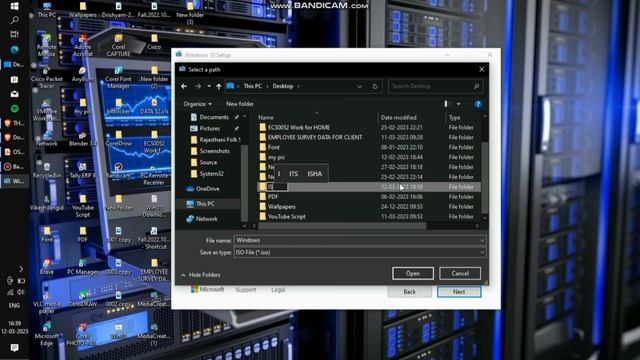Select Network in the navigation pane
The image size is (640, 360).
pyautogui.click(x=207, y=219)
